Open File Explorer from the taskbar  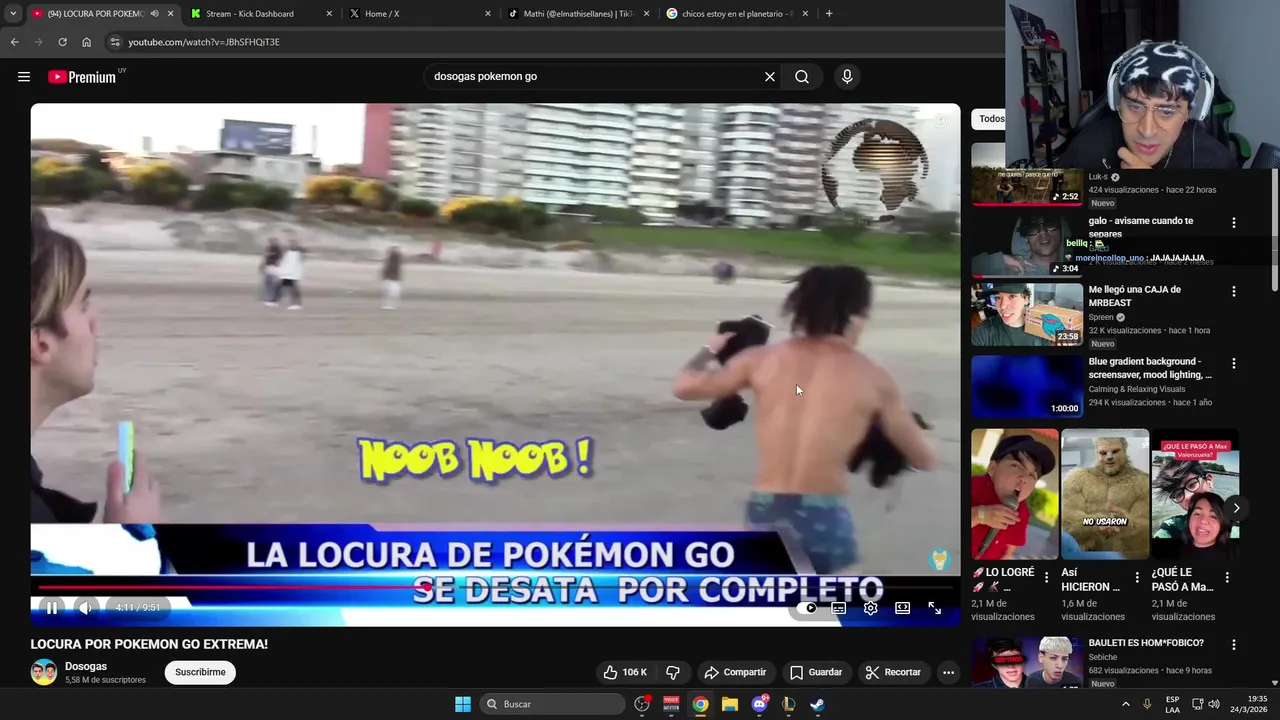coord(730,704)
